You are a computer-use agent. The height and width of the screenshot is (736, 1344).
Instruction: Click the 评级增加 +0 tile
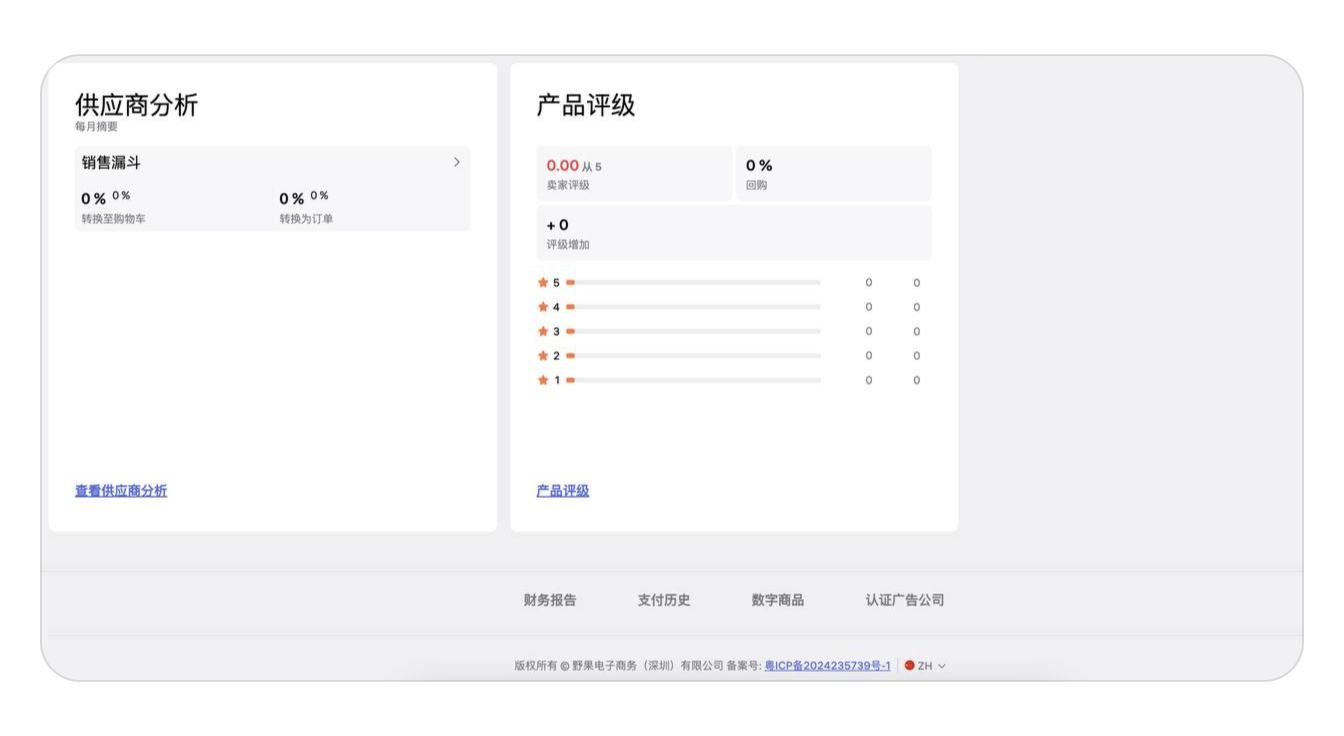click(734, 233)
